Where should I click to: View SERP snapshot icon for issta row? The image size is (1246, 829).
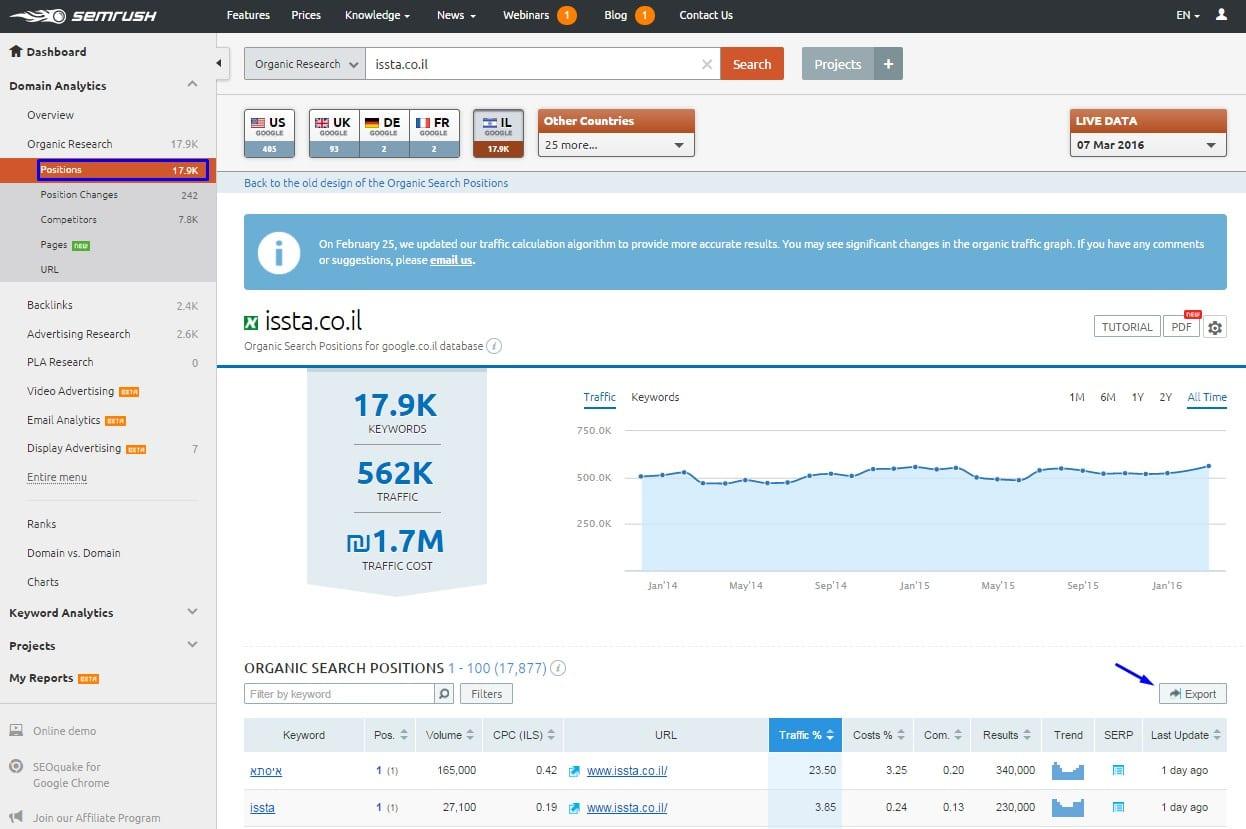pos(1118,808)
